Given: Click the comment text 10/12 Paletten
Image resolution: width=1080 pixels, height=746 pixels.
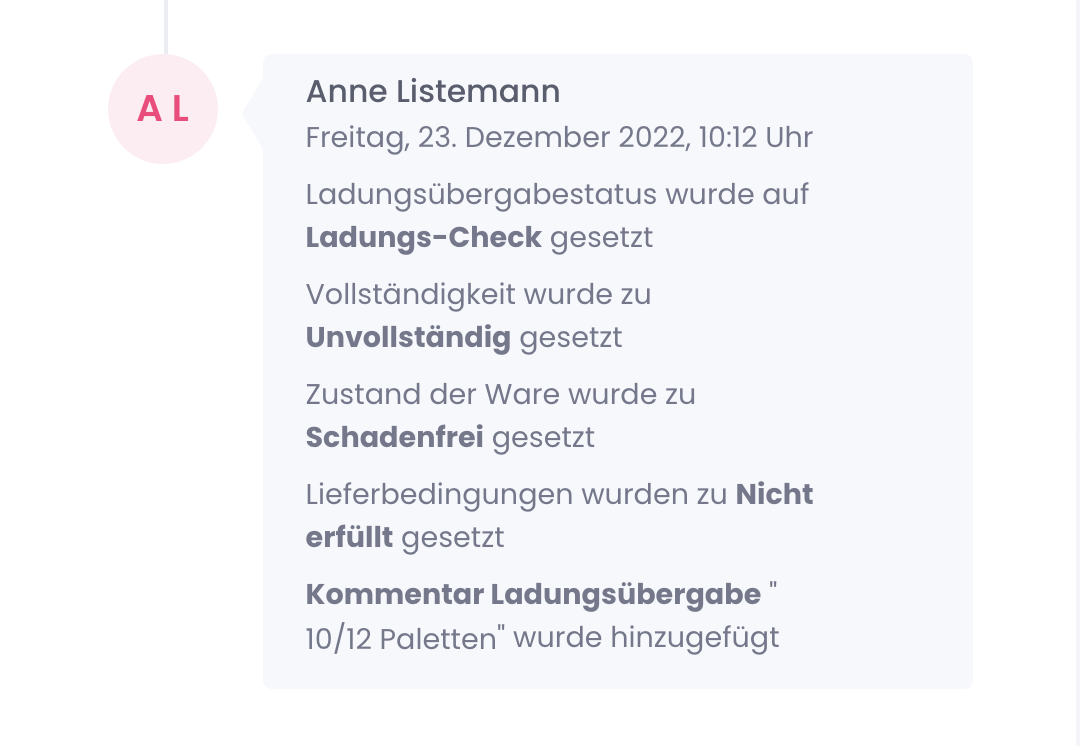Looking at the screenshot, I should tap(400, 639).
